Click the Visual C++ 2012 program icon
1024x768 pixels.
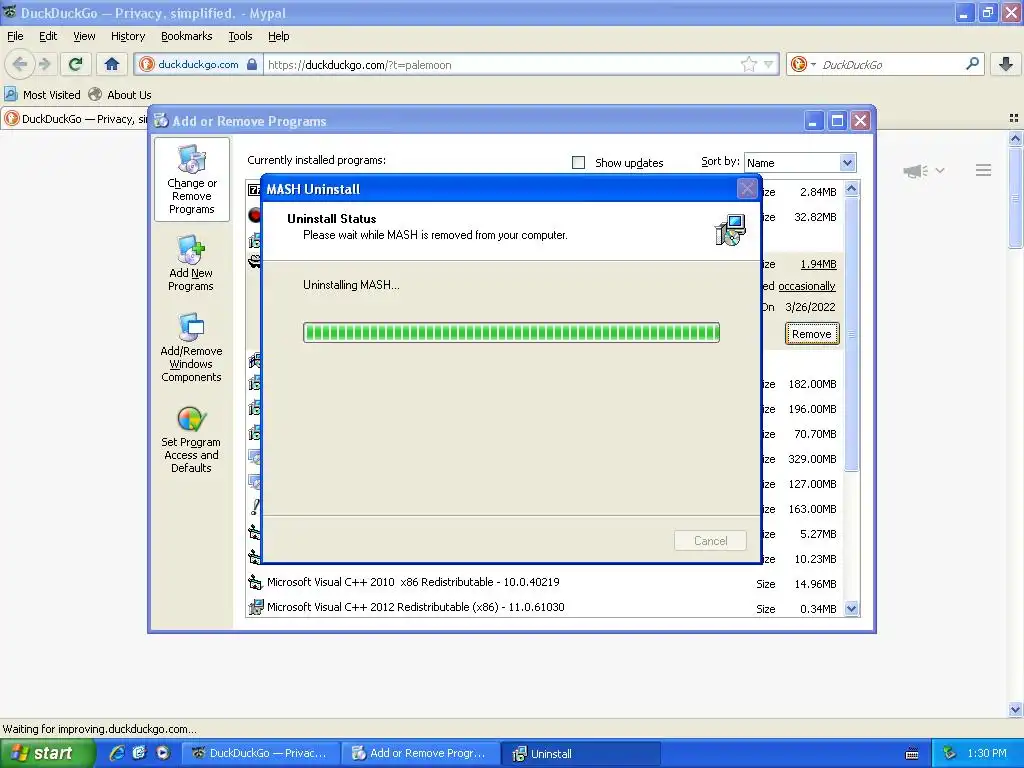255,607
